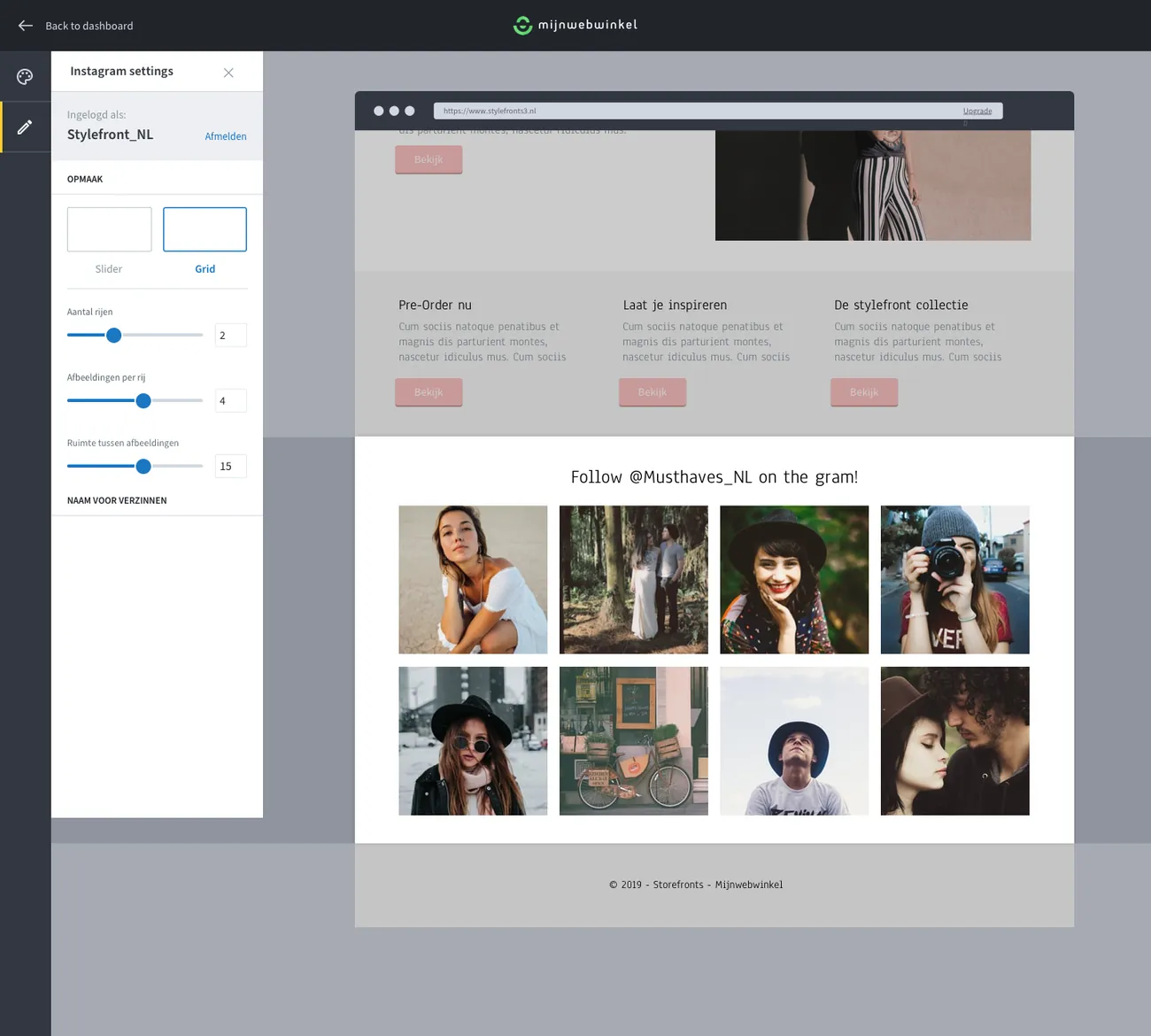Click the Upgrade link in preview

[x=977, y=112]
